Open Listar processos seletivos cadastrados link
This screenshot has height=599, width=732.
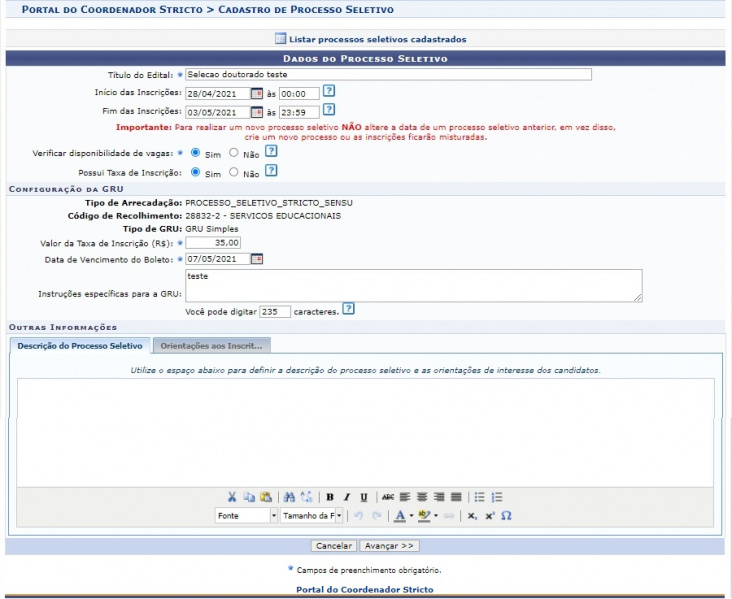pyautogui.click(x=377, y=39)
